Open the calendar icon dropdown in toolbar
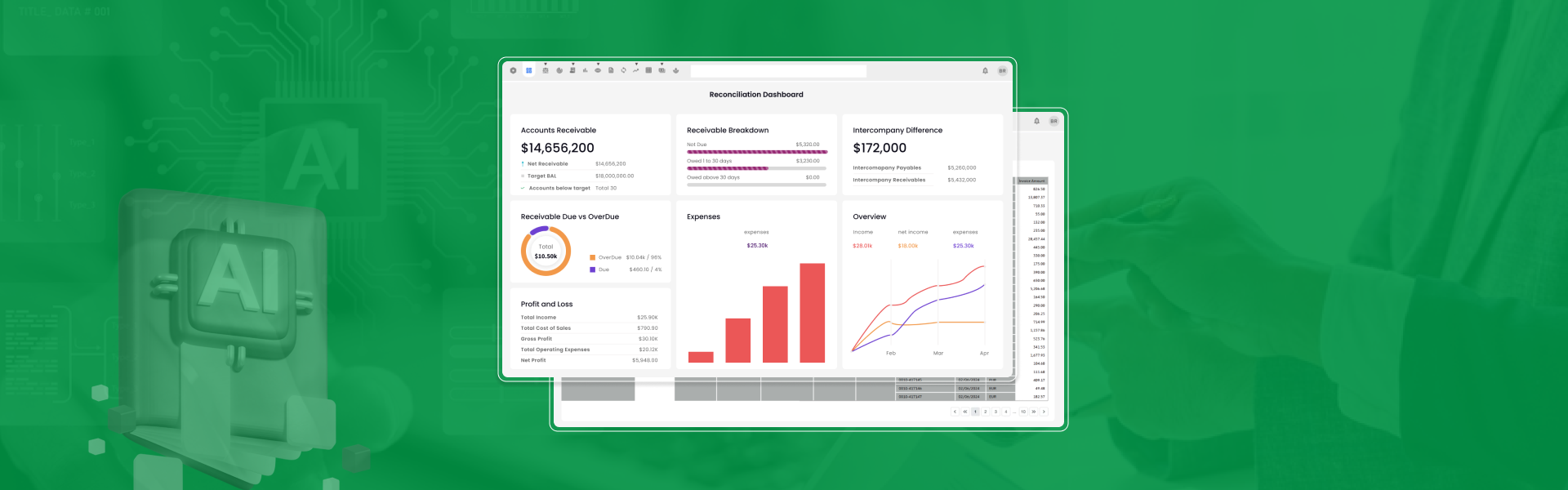Image resolution: width=1568 pixels, height=490 pixels. 546,70
